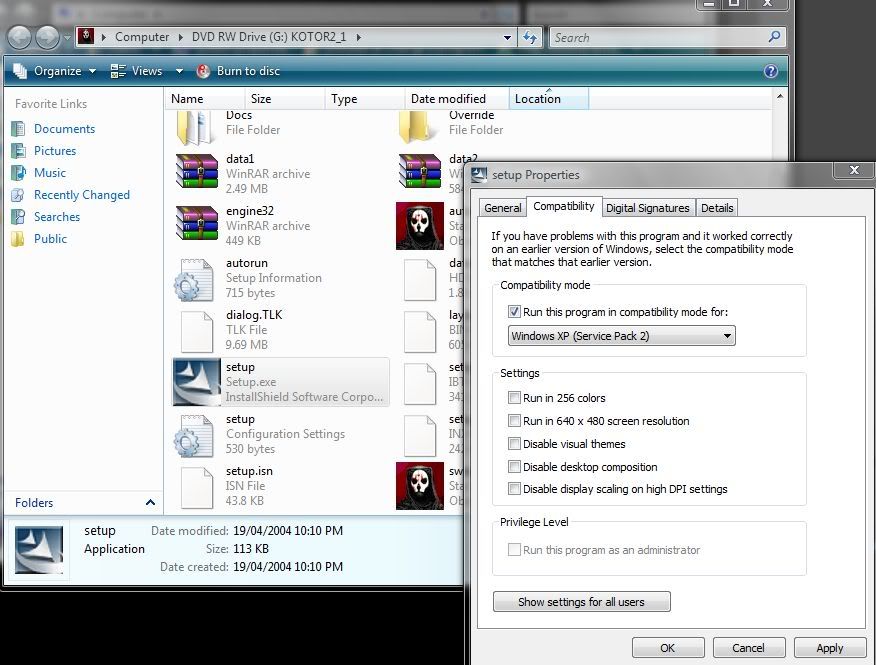876x665 pixels.
Task: Click Cancel in setup Properties
Action: [749, 648]
